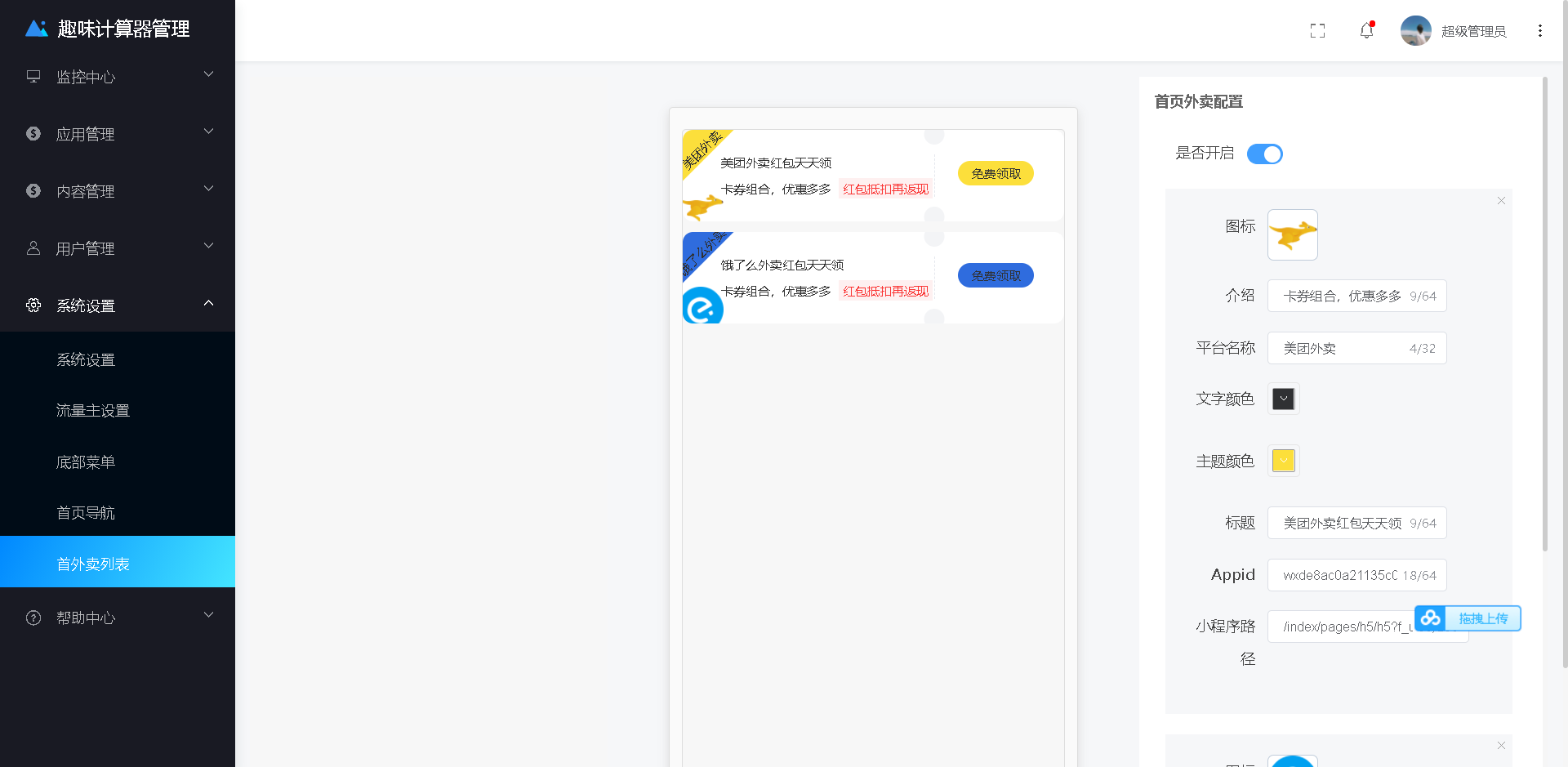
Task: Expand the 监控中心 menu chevron
Action: point(208,74)
